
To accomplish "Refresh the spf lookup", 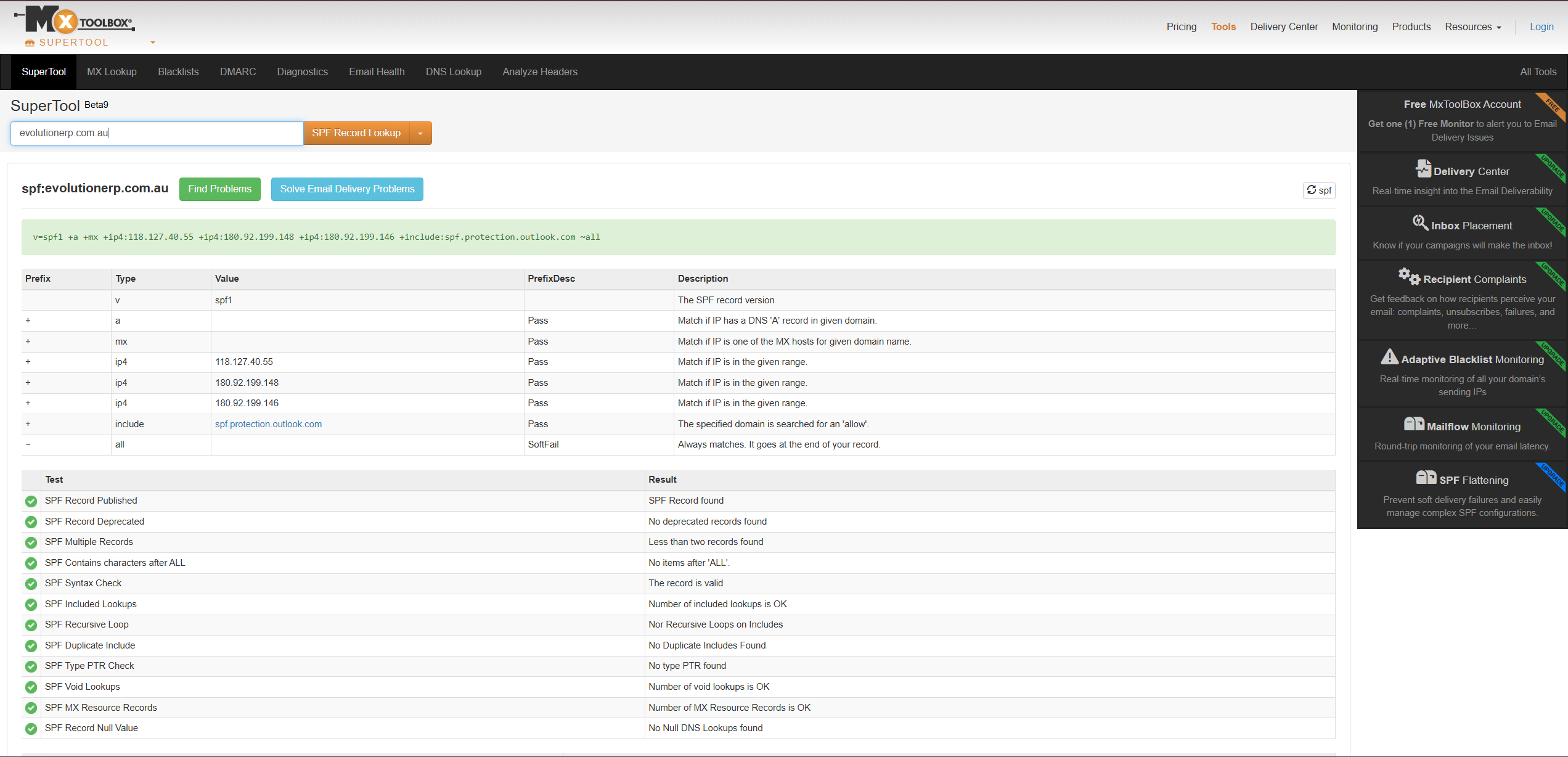I will 1319,190.
